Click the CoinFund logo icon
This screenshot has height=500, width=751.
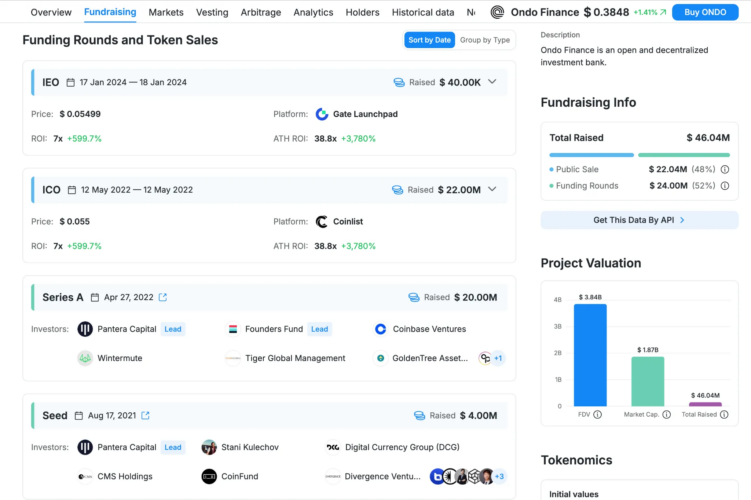tap(209, 476)
